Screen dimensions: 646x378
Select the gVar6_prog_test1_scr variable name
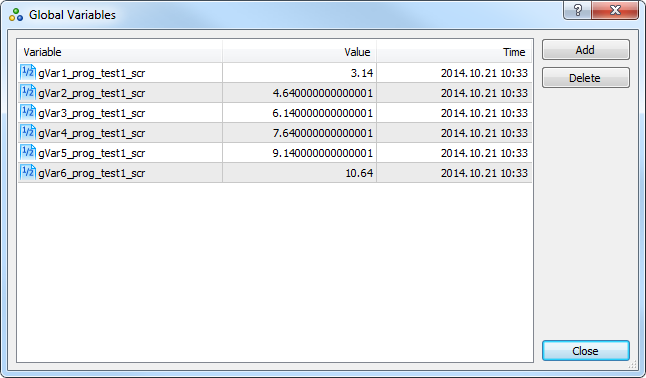click(x=91, y=173)
